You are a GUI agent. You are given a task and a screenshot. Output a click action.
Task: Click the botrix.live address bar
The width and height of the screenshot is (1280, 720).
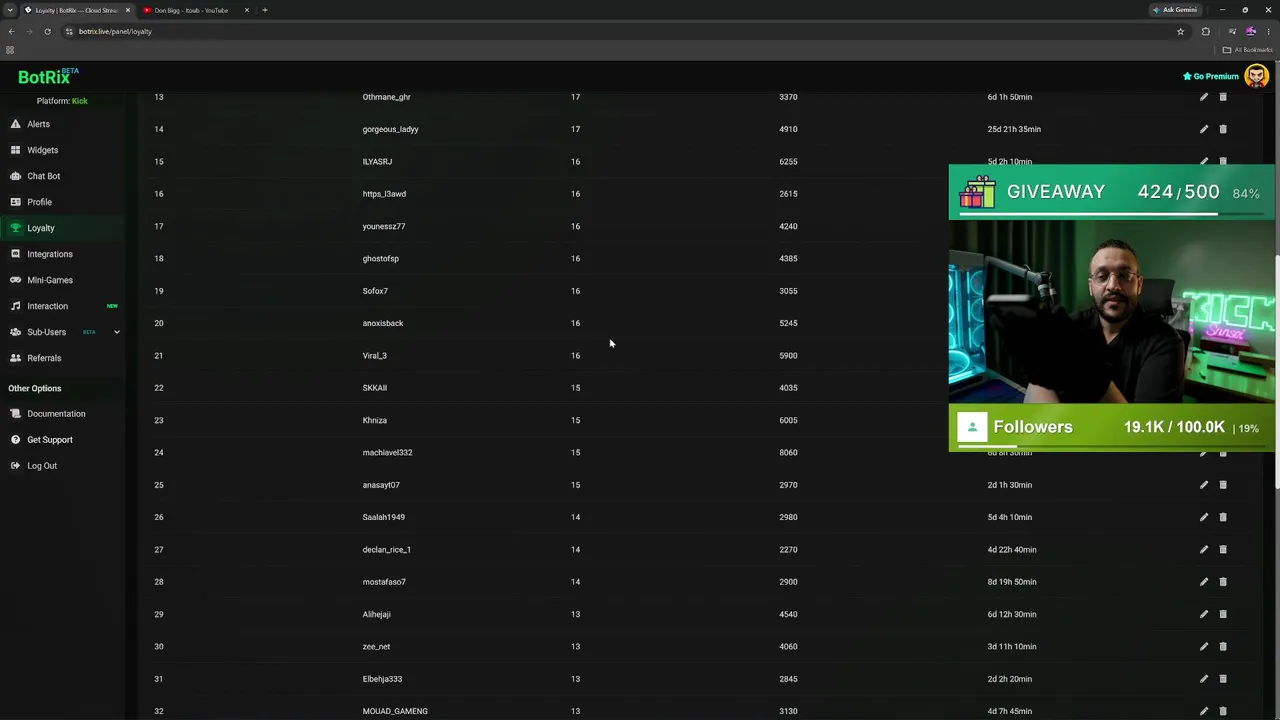620,31
